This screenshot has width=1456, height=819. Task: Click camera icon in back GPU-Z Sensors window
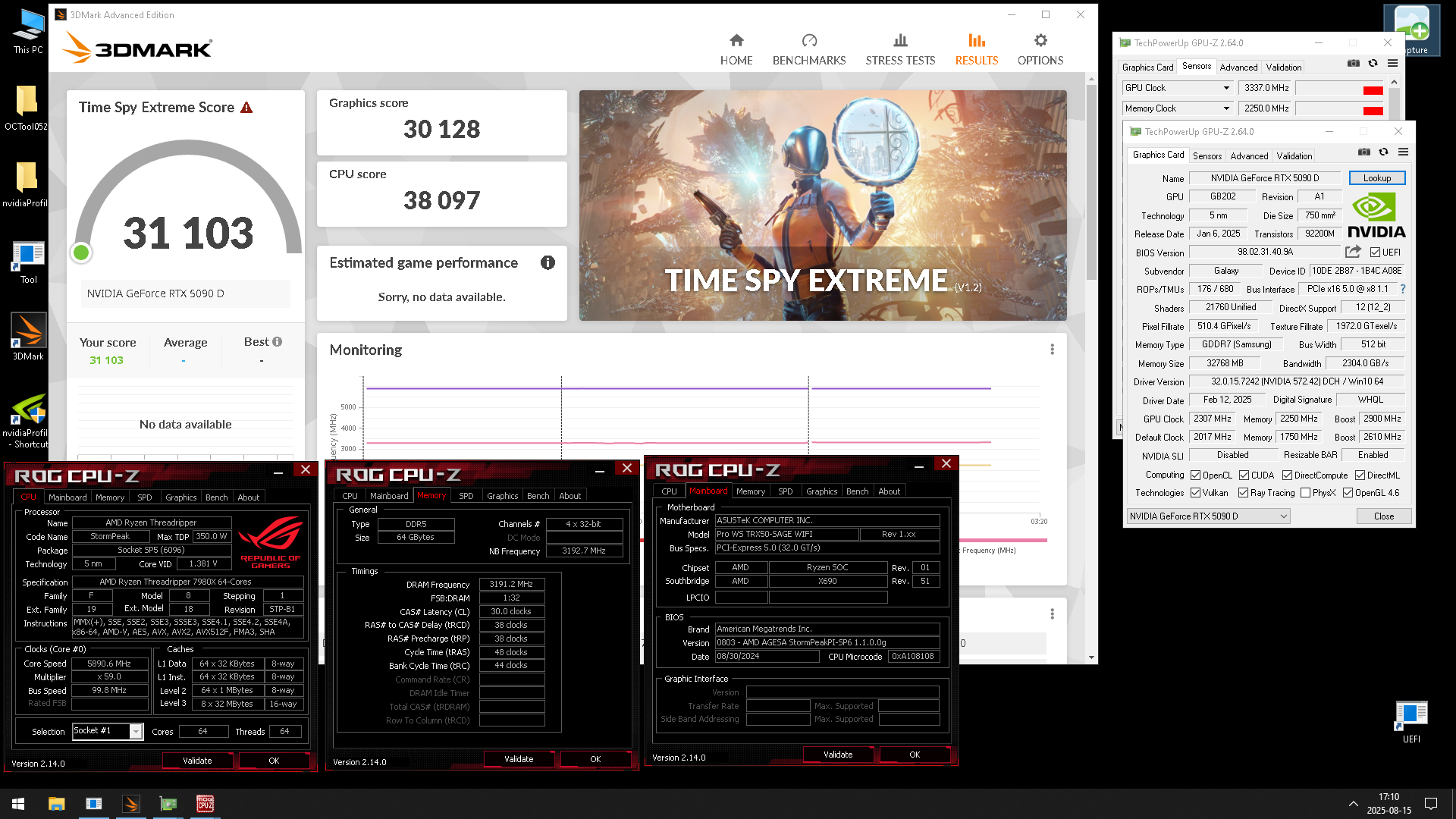pyautogui.click(x=1353, y=64)
